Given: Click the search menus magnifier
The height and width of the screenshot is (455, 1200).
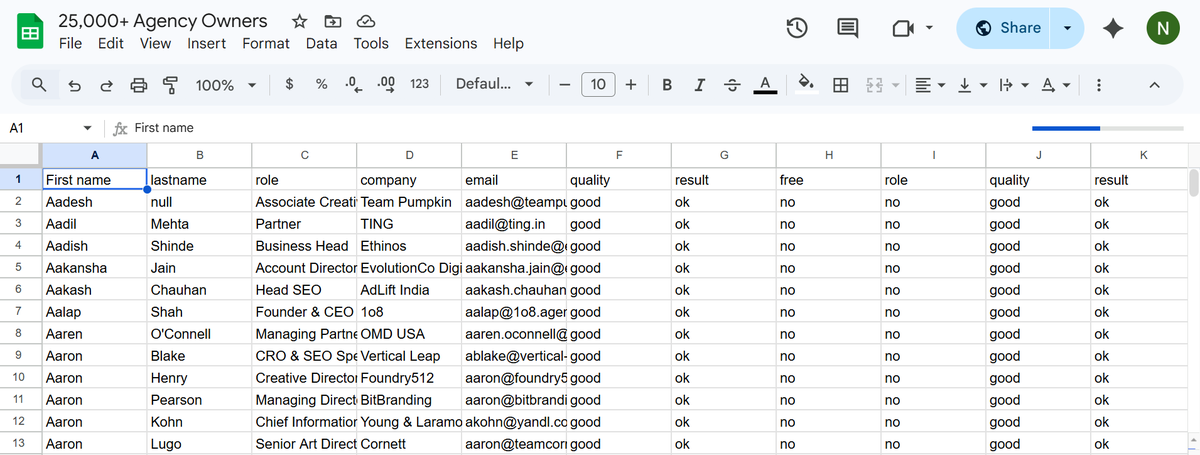Looking at the screenshot, I should 38,85.
